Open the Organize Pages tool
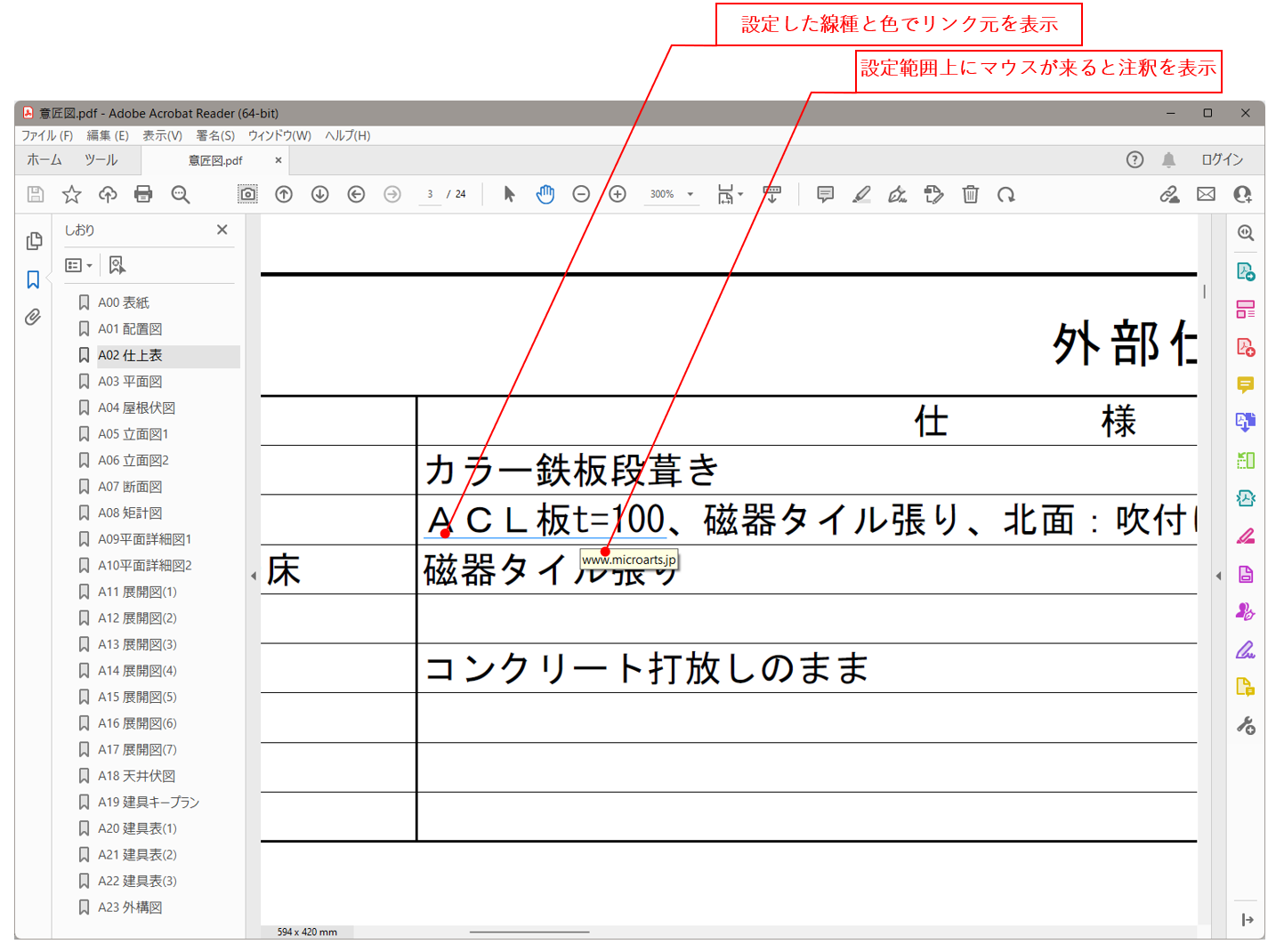 tap(1245, 308)
